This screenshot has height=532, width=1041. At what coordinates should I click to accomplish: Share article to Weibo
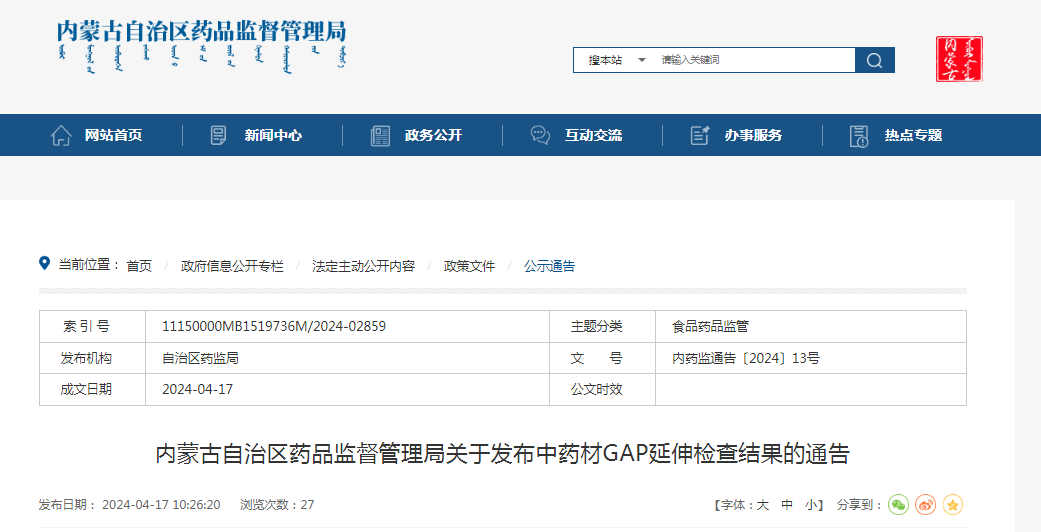pos(926,505)
